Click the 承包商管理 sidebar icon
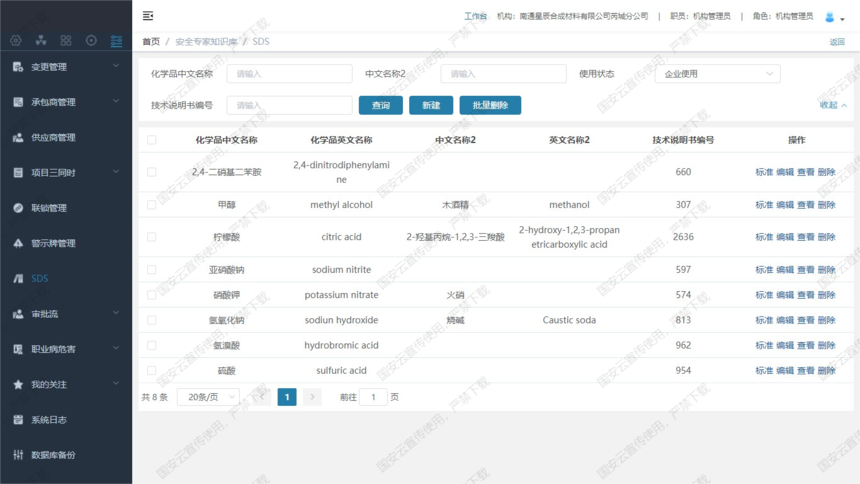The image size is (860, 484). tap(18, 102)
